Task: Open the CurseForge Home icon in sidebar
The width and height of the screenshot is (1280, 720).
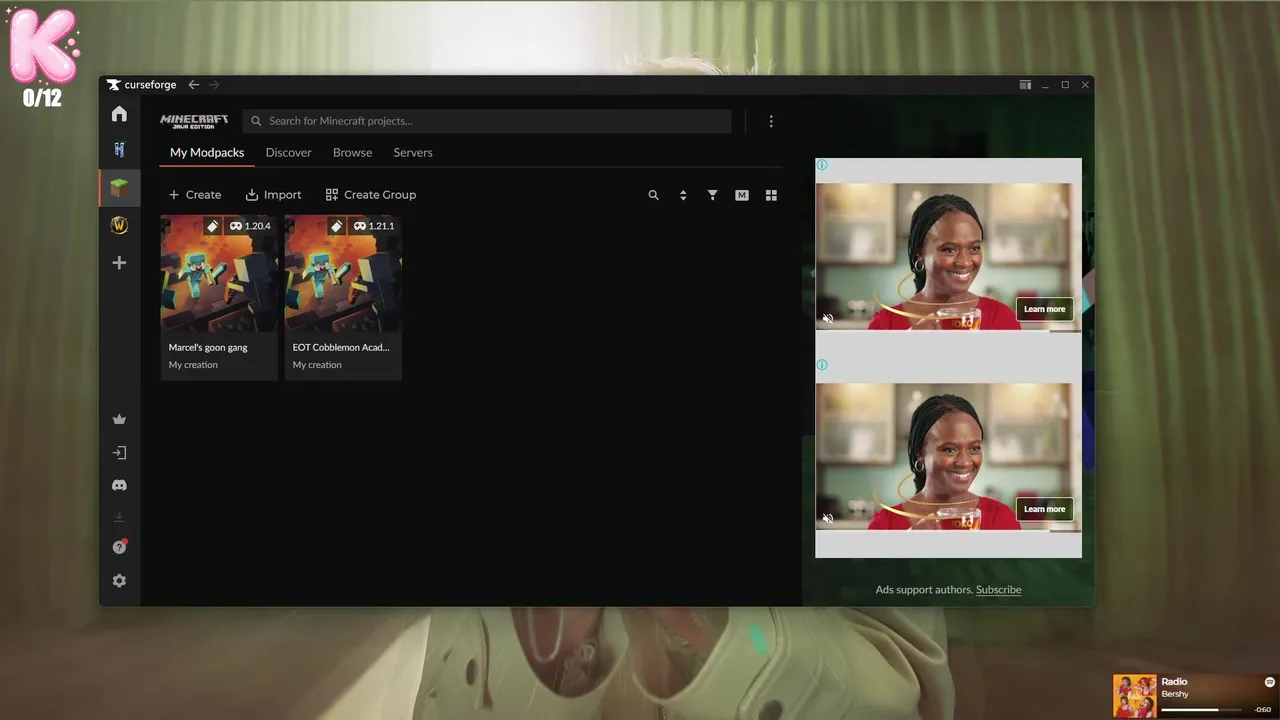Action: point(119,114)
